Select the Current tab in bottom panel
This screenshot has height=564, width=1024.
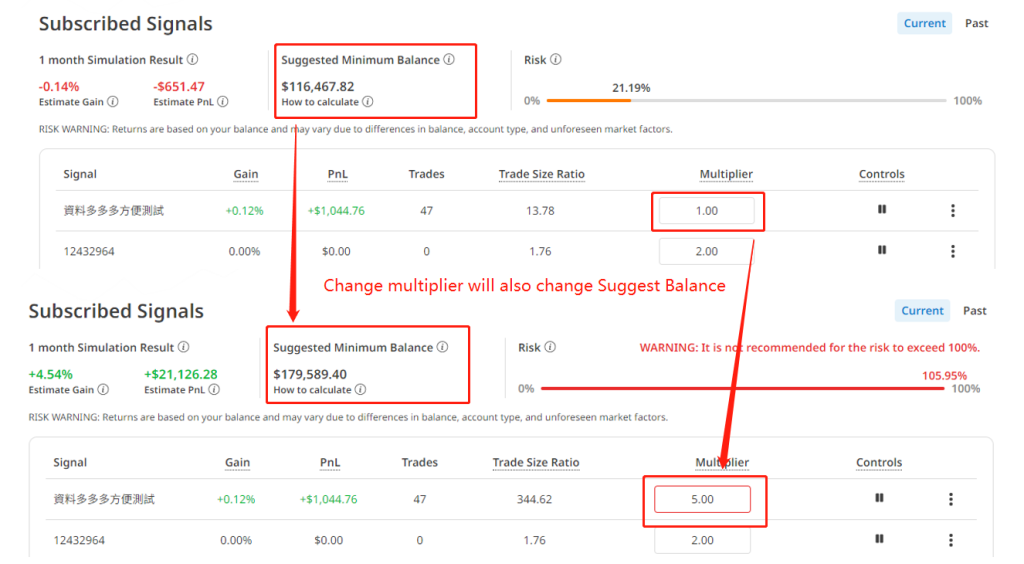click(922, 311)
